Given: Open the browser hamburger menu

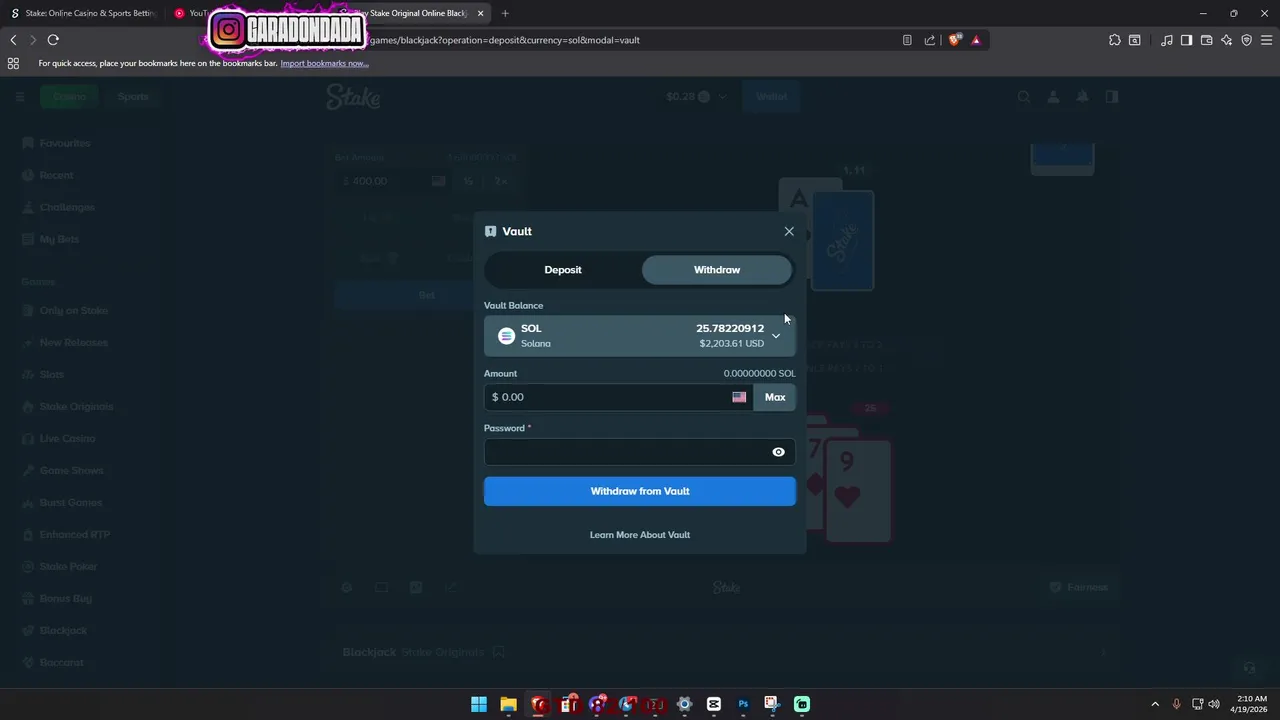Looking at the screenshot, I should coord(1266,40).
